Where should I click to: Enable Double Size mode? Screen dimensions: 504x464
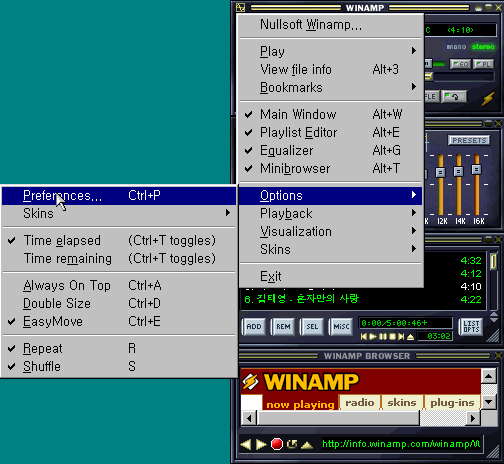119,304
